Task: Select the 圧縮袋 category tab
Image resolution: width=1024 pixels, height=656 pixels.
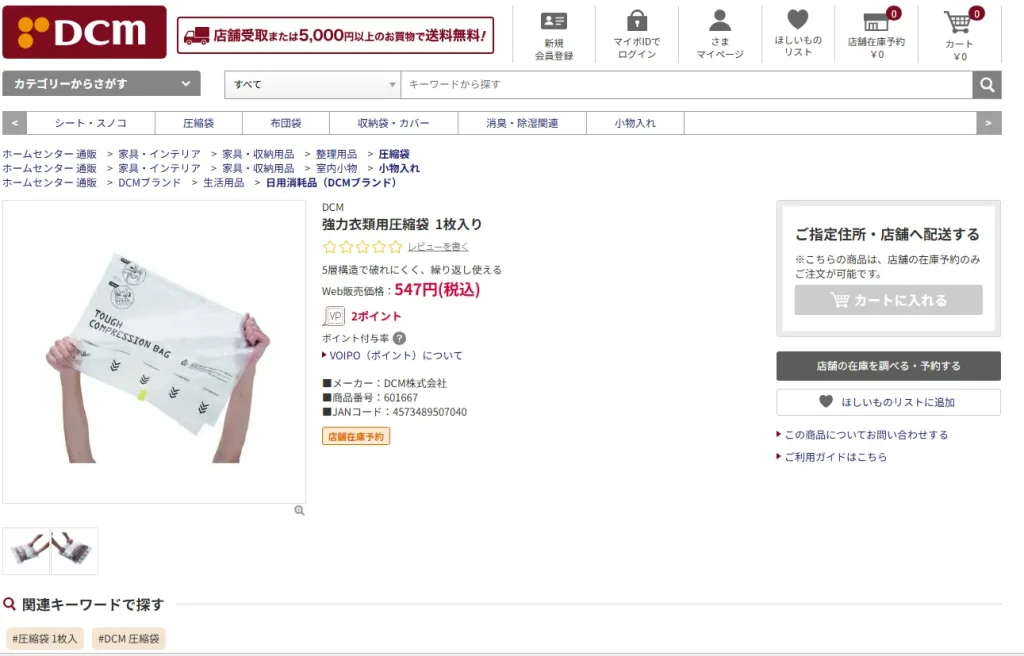Action: [198, 123]
